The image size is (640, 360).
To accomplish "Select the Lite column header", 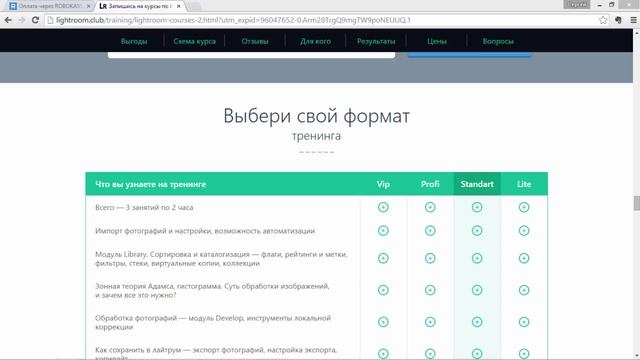I will coord(524,184).
